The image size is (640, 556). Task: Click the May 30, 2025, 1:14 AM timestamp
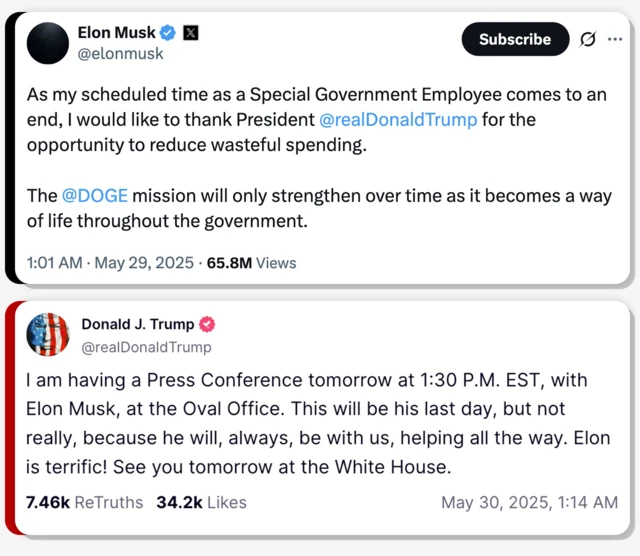click(x=529, y=502)
